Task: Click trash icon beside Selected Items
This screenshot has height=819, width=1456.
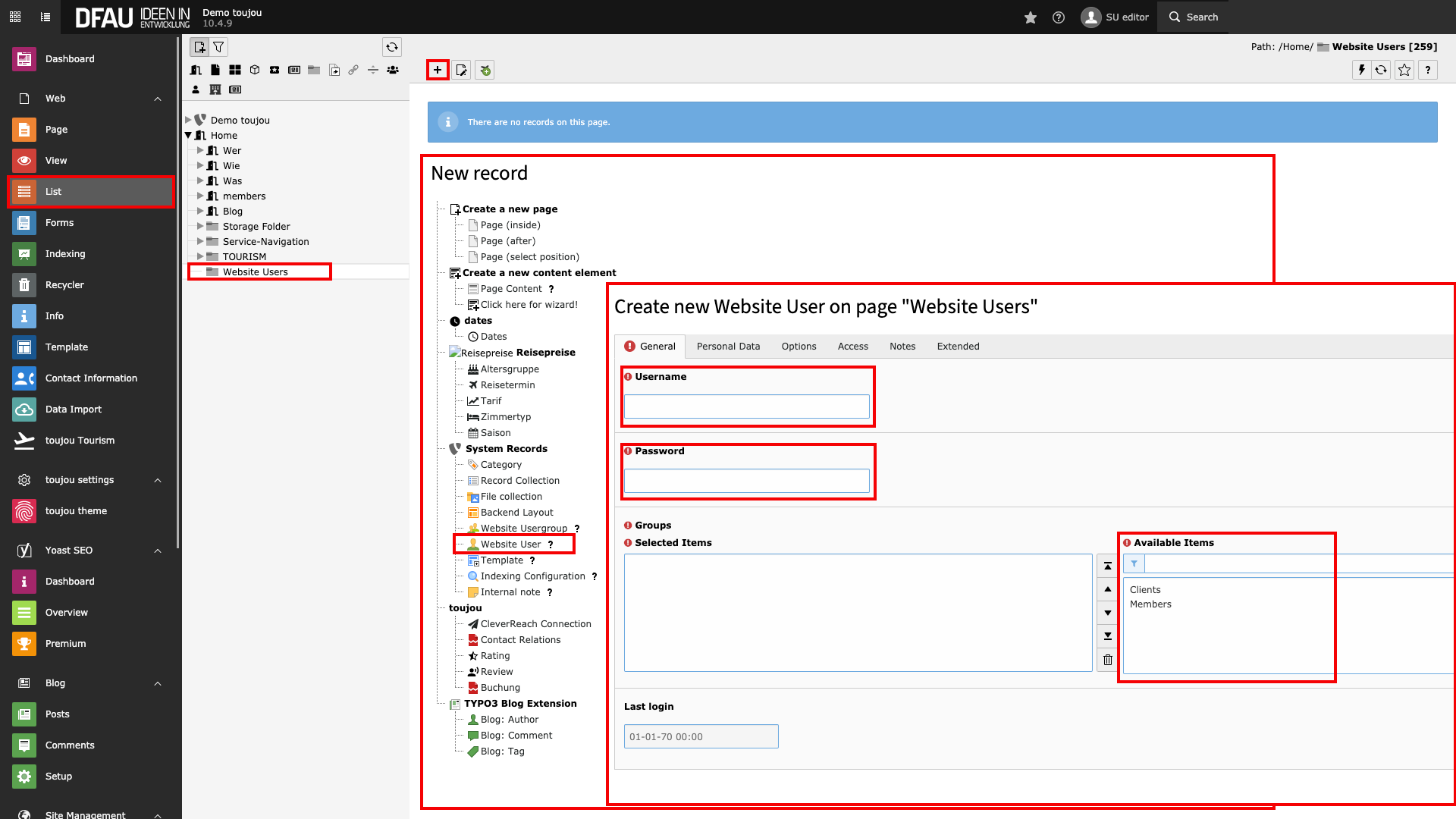Action: (1107, 660)
